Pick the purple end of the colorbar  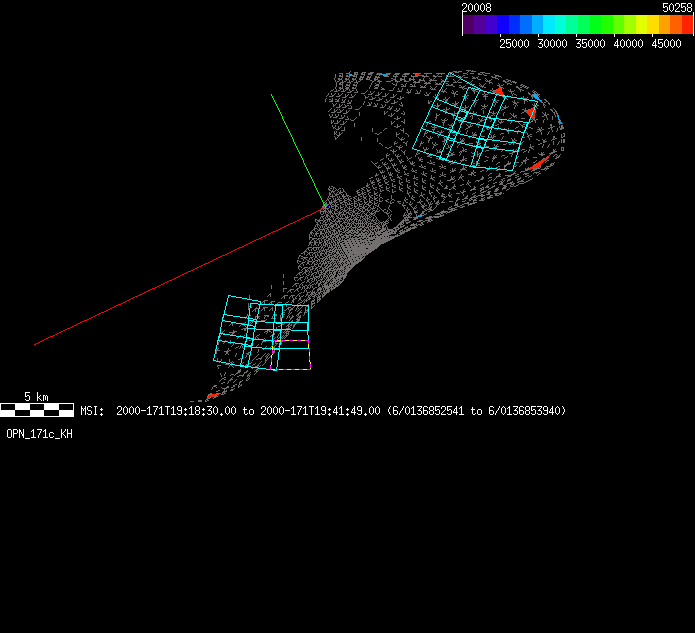pyautogui.click(x=469, y=24)
